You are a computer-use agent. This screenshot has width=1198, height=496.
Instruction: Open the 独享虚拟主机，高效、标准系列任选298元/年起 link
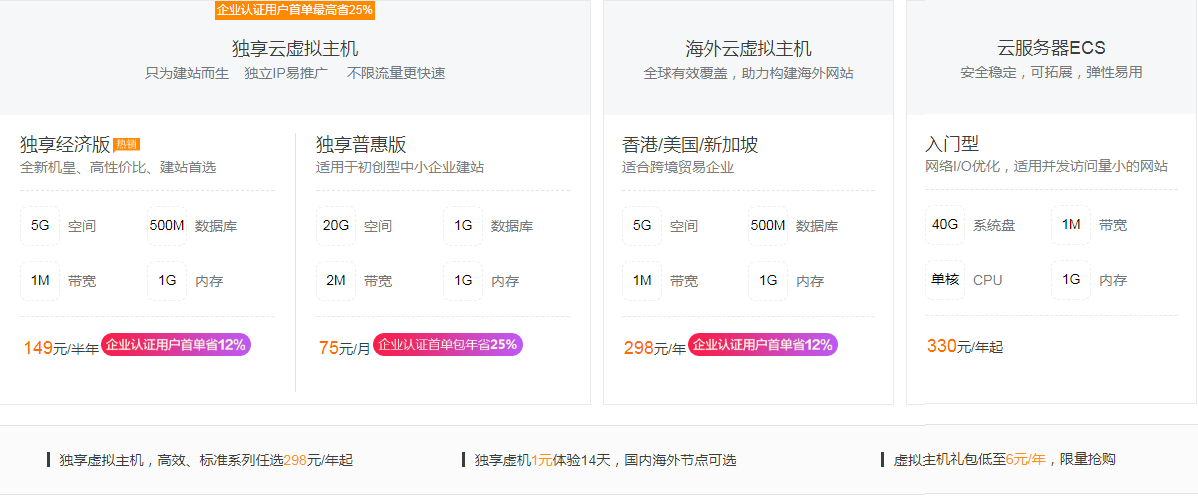click(x=206, y=460)
